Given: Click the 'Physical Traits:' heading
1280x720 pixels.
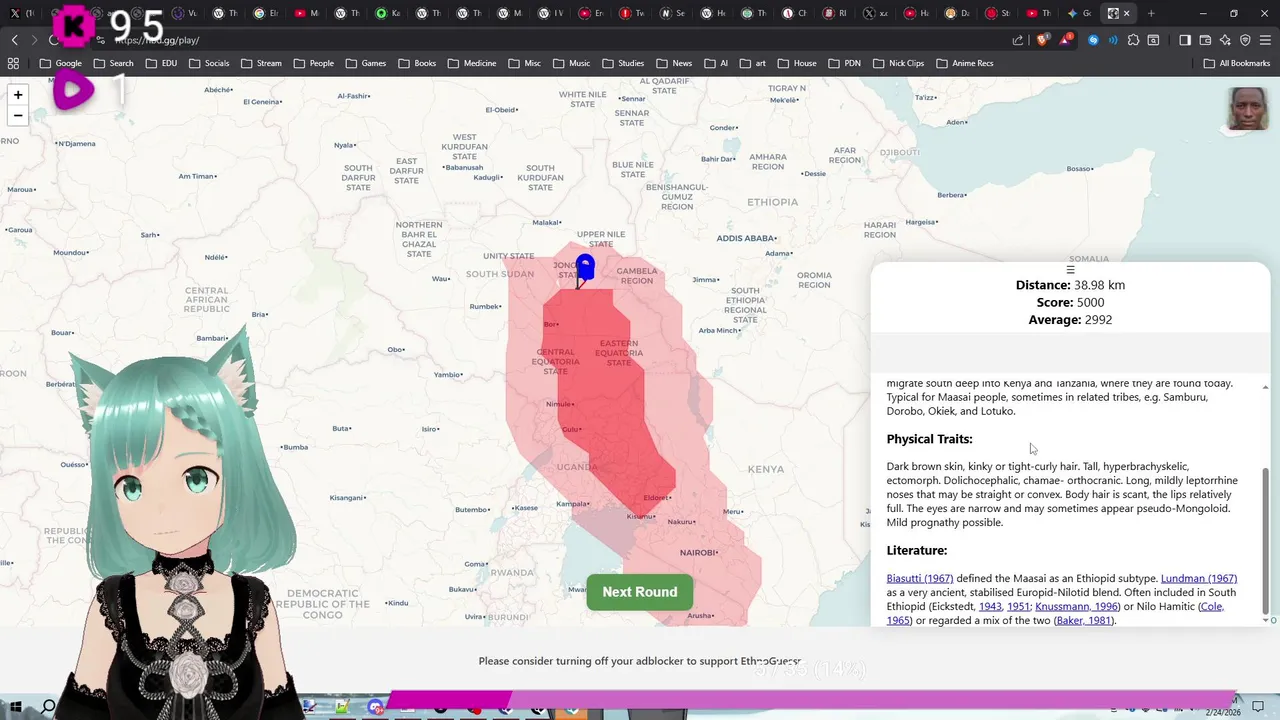Looking at the screenshot, I should [x=929, y=439].
